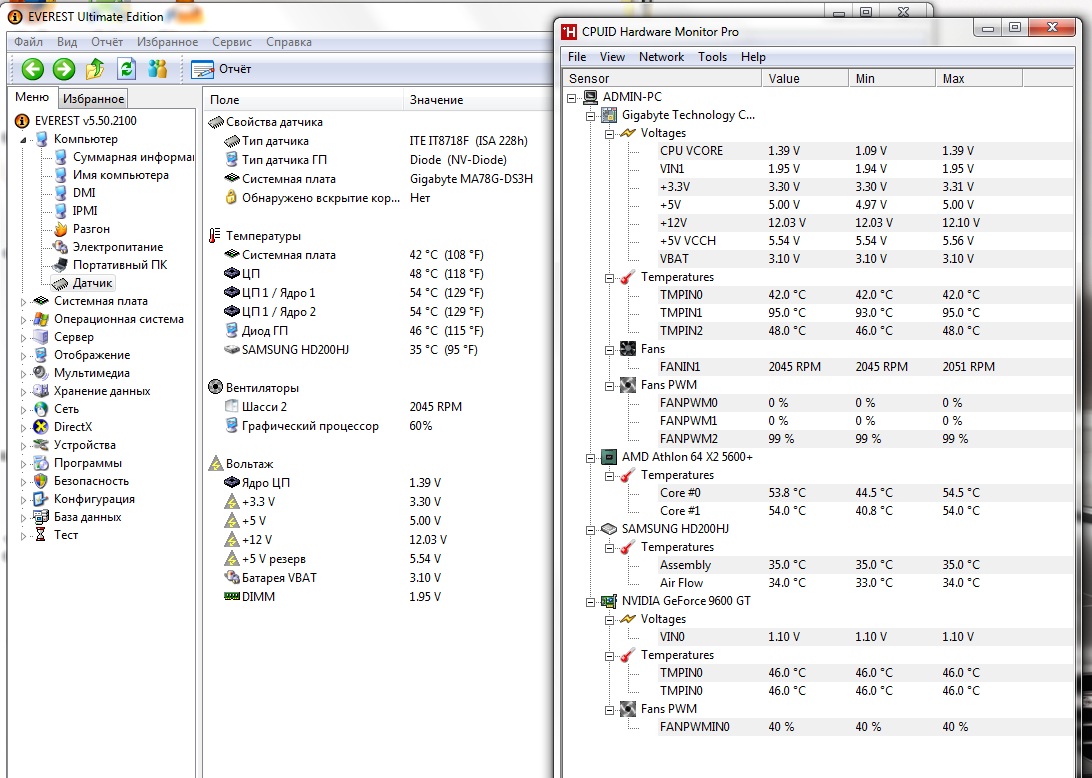The image size is (1092, 778).
Task: Expand the Хранение данных tree node
Action: pos(23,391)
